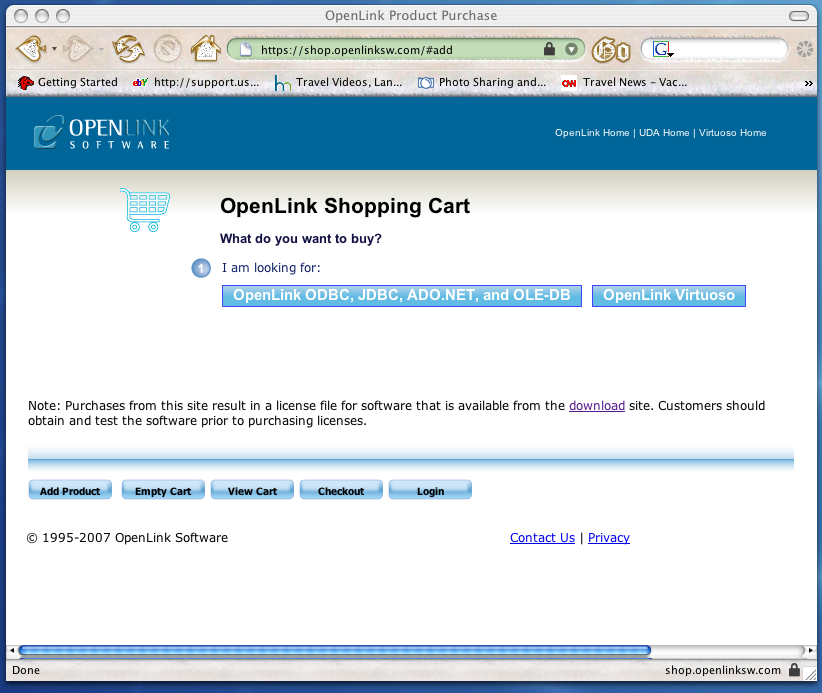Open the eBay support bookmark
Viewport: 822px width, 693px height.
tap(196, 82)
